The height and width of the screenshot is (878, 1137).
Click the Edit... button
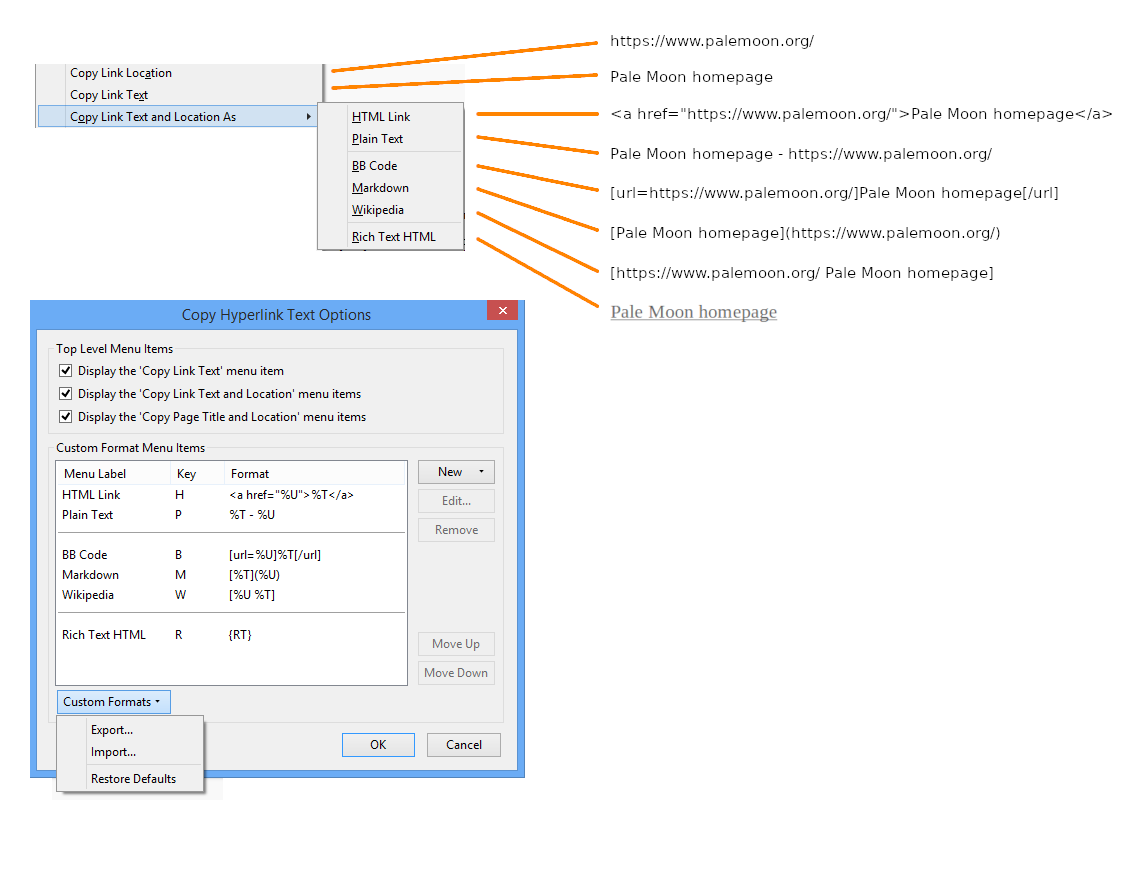pyautogui.click(x=456, y=501)
